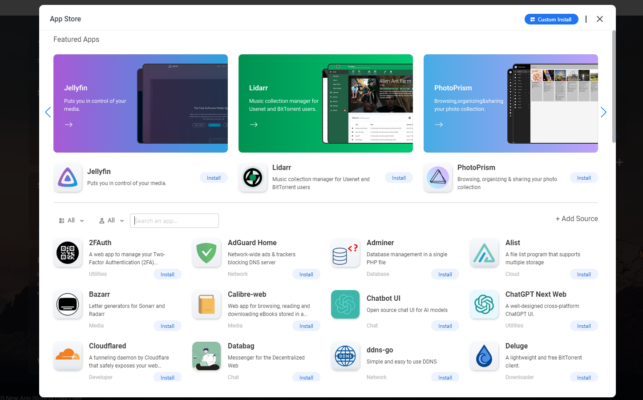Install AdGuard Home
Viewport: 643px width, 400px height.
pyautogui.click(x=306, y=274)
